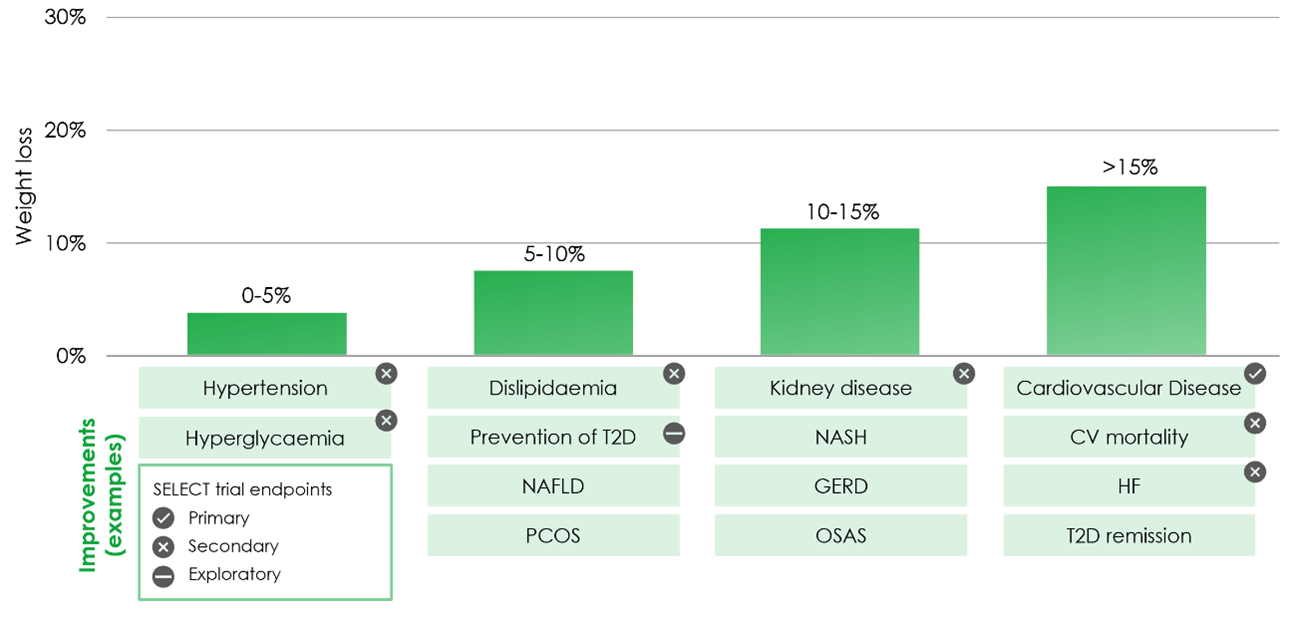Click the secondary icon on Kidney disease

pyautogui.click(x=963, y=373)
